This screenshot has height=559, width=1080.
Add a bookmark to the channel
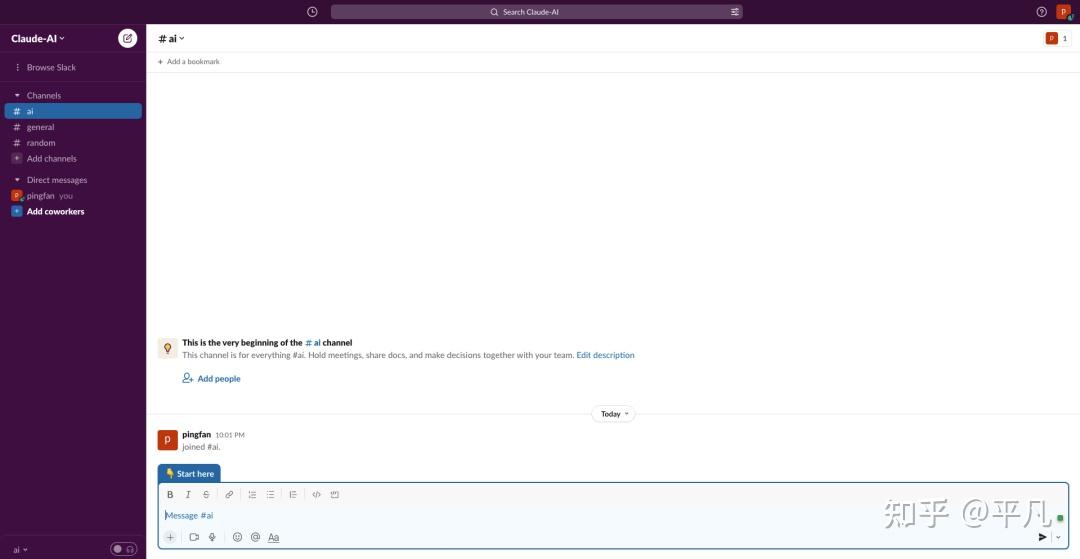189,62
